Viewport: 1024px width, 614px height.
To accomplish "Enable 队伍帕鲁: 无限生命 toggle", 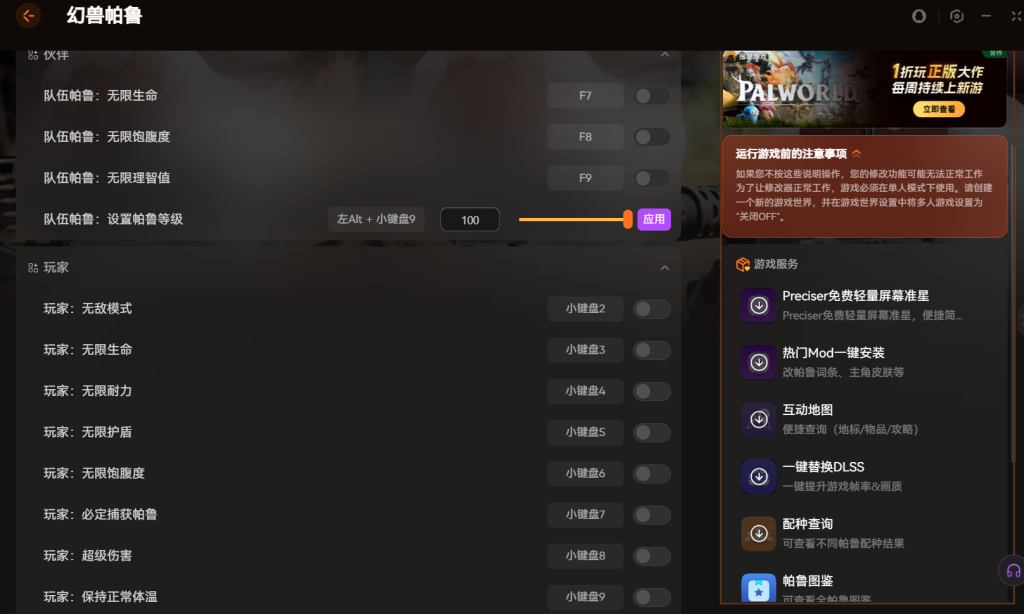I will [x=651, y=96].
